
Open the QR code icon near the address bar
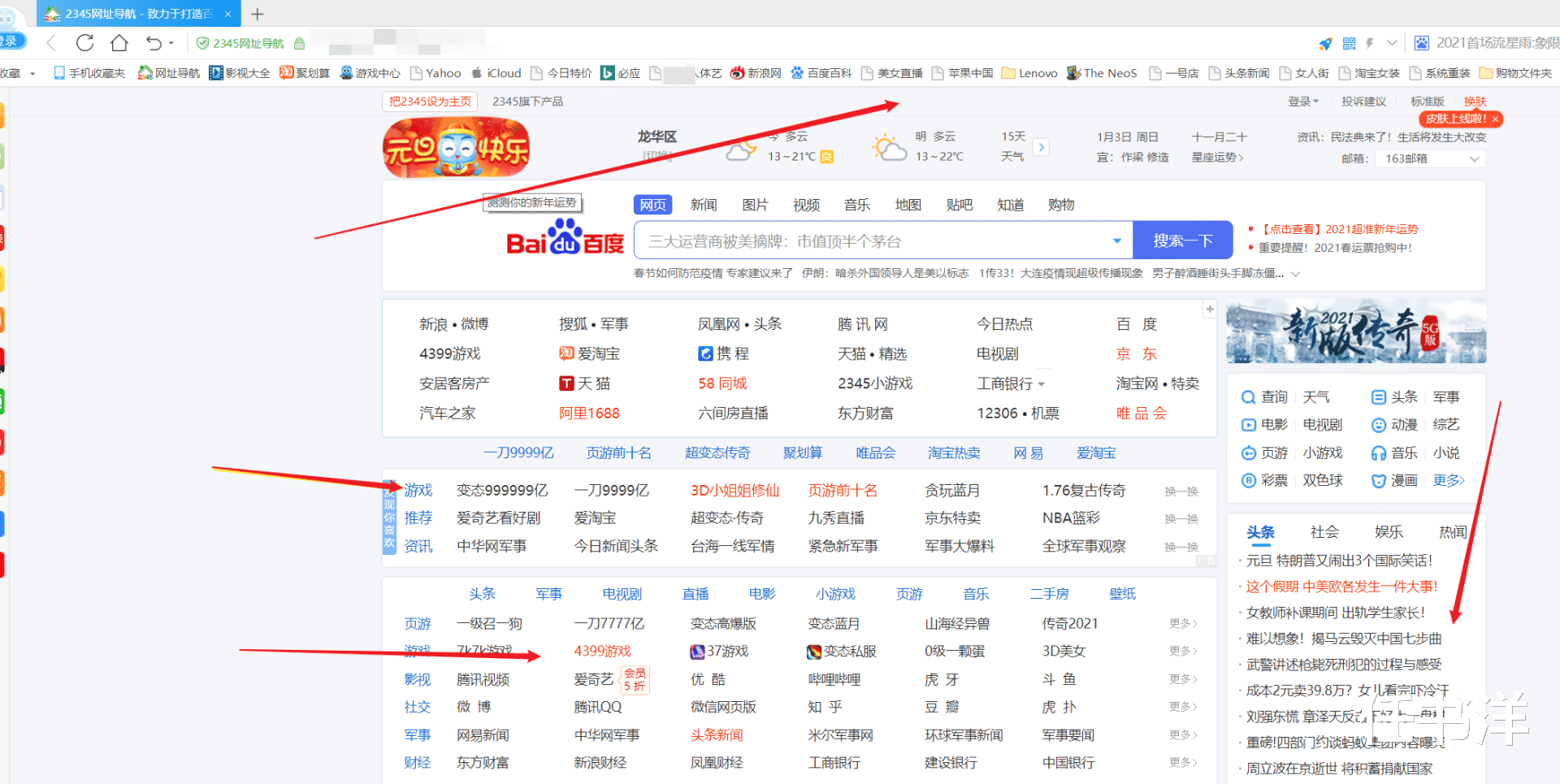1349,42
